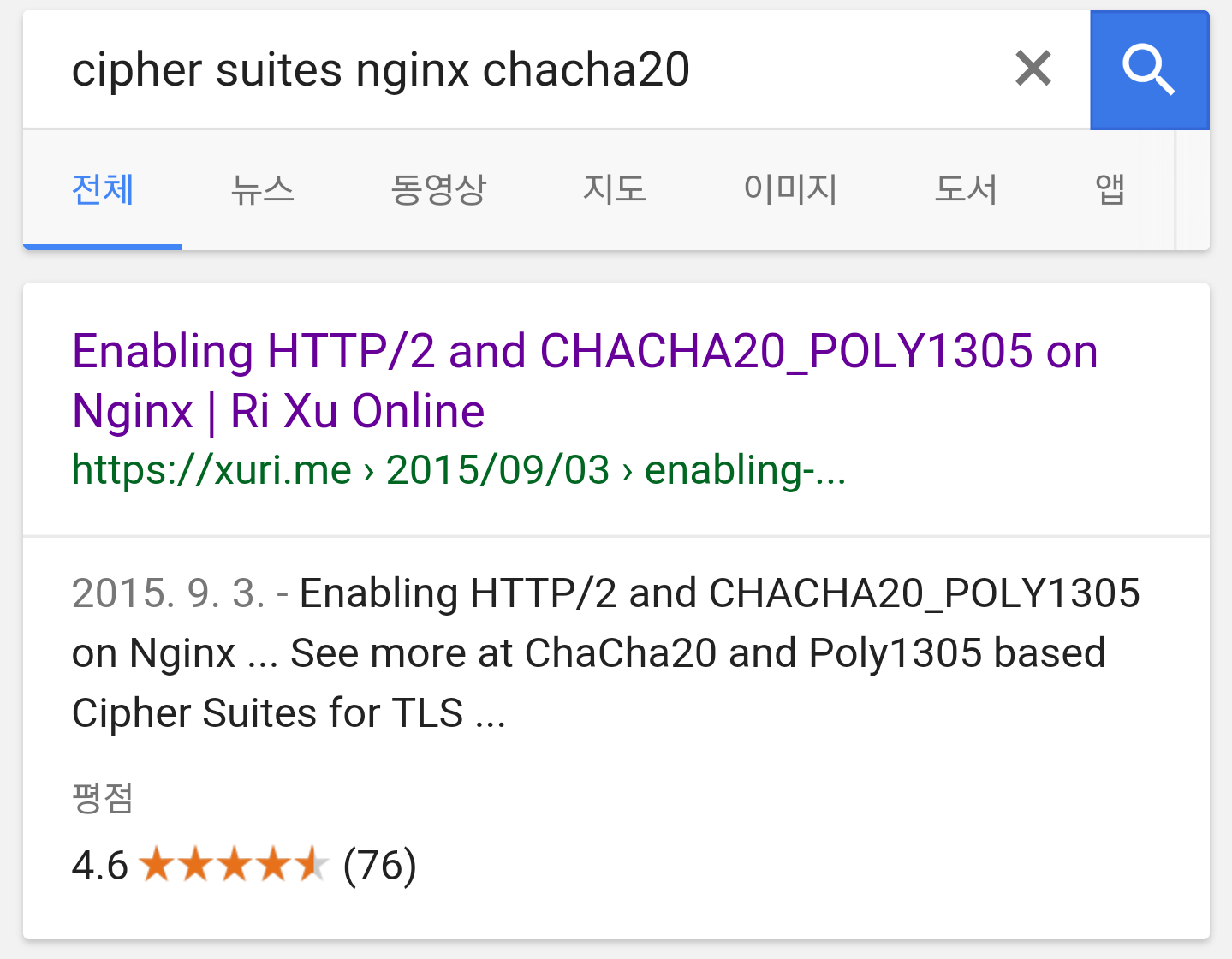Image resolution: width=1232 pixels, height=959 pixels.
Task: Click the '2015/09/03' breadcrumb segment
Action: pyautogui.click(x=497, y=470)
